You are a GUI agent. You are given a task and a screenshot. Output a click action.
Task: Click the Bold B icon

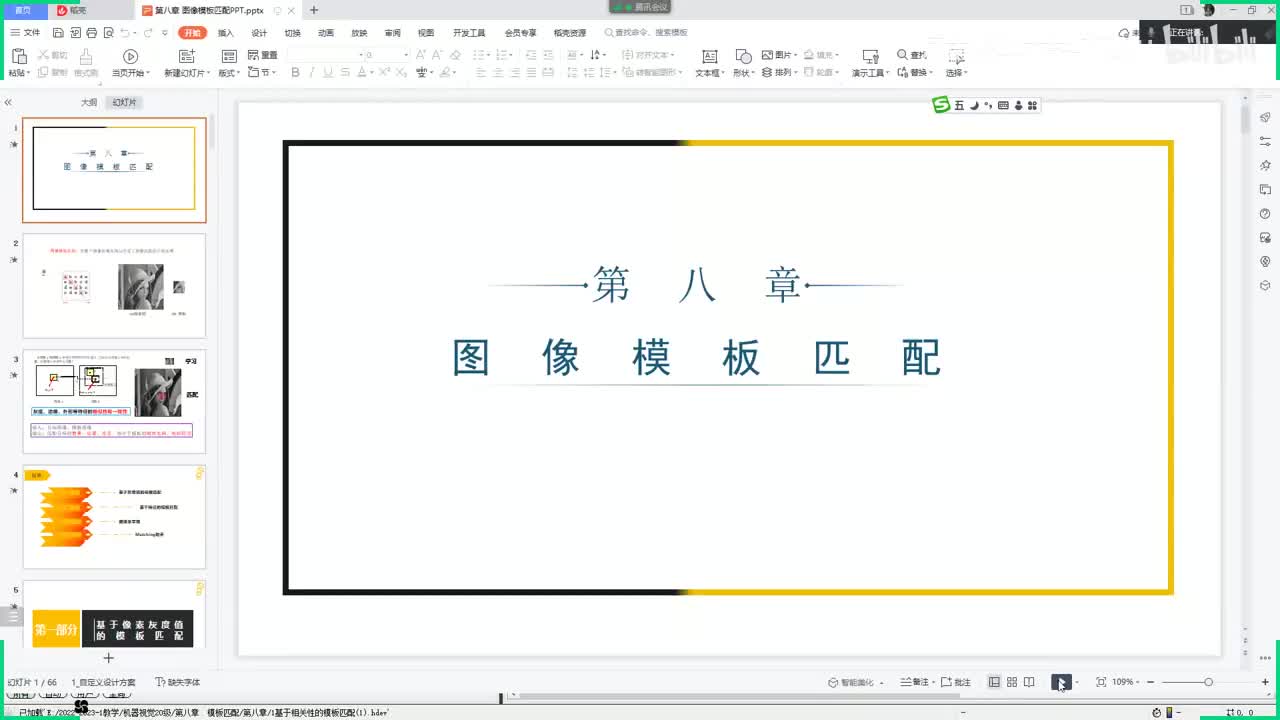point(295,73)
